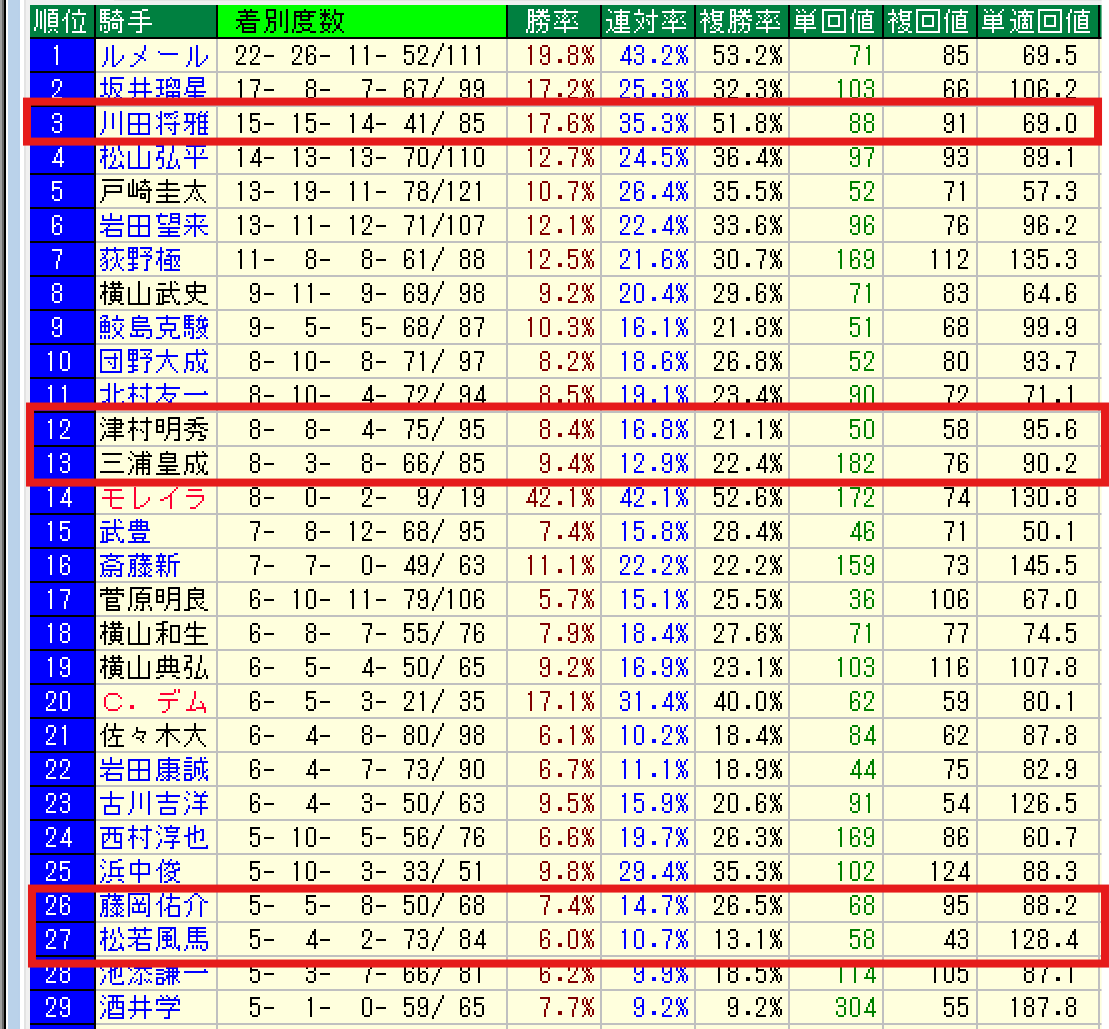Open jockey 荻野極's record
Viewport: 1109px width, 1029px height.
[140, 260]
